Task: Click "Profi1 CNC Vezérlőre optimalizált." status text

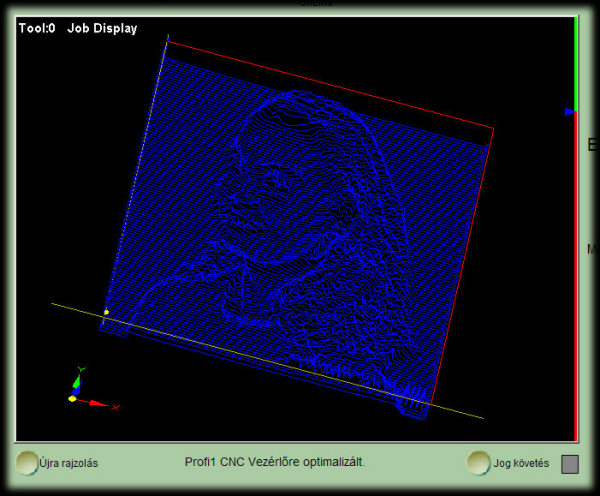Action: (x=275, y=462)
